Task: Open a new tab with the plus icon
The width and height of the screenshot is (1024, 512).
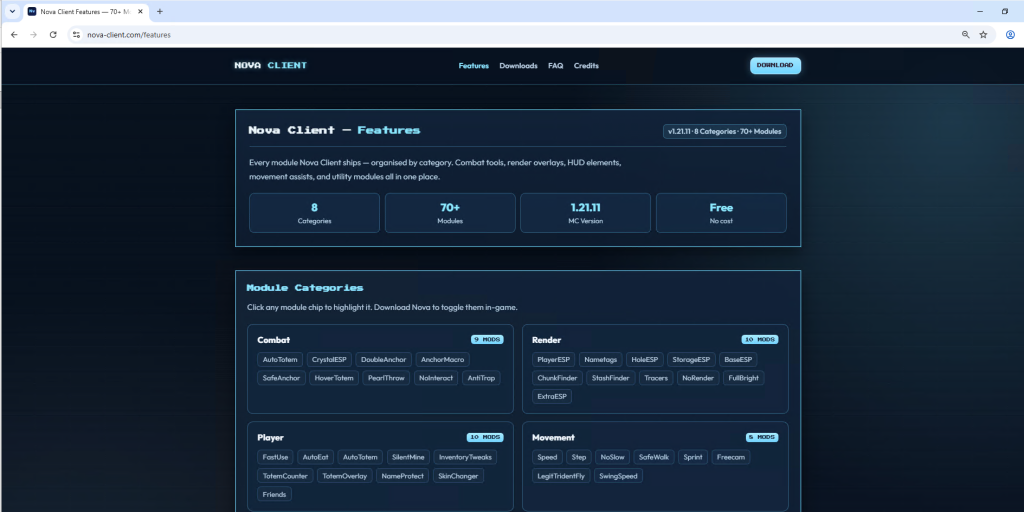Action: coord(160,12)
